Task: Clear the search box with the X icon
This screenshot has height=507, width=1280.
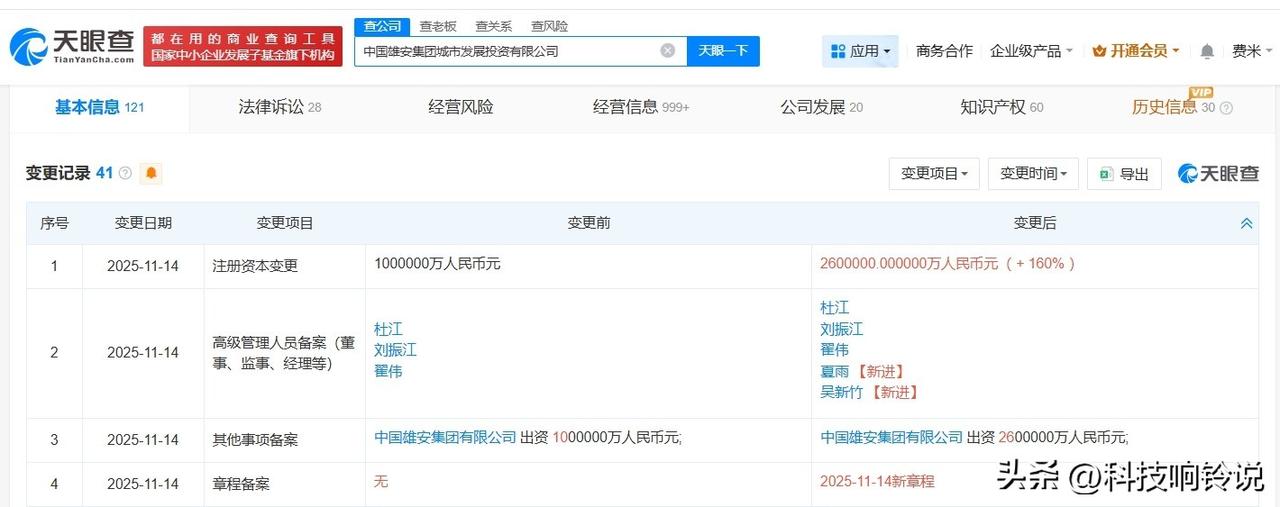Action: (668, 51)
